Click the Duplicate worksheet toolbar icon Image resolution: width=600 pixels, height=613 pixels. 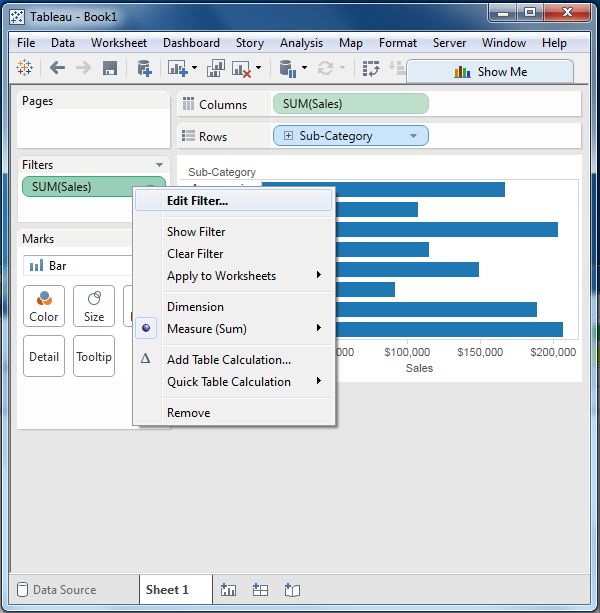pos(216,68)
